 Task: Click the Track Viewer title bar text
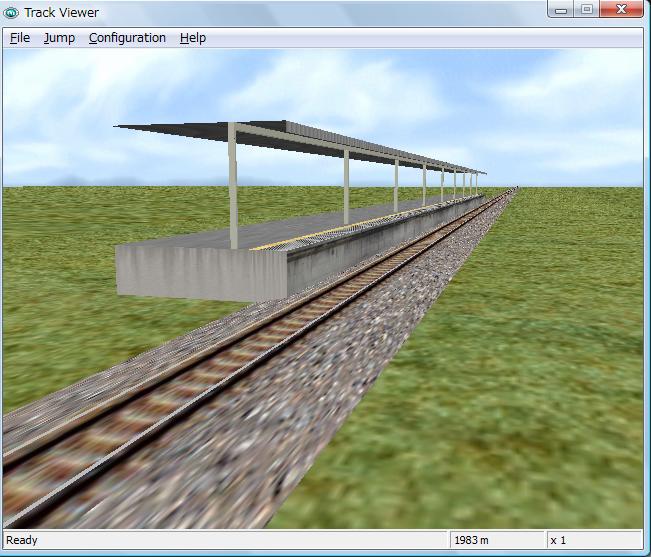62,12
